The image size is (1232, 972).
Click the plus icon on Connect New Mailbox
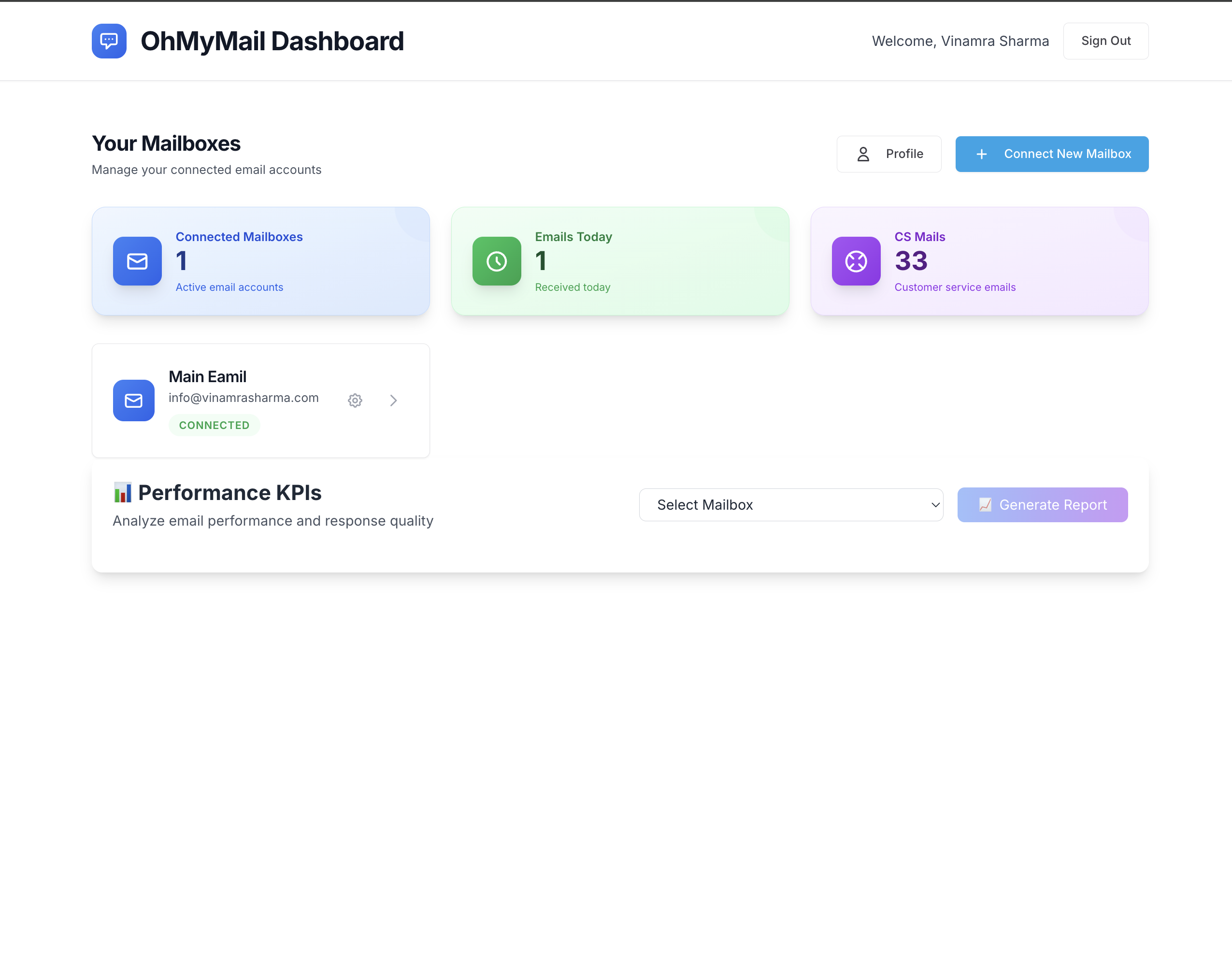(982, 154)
